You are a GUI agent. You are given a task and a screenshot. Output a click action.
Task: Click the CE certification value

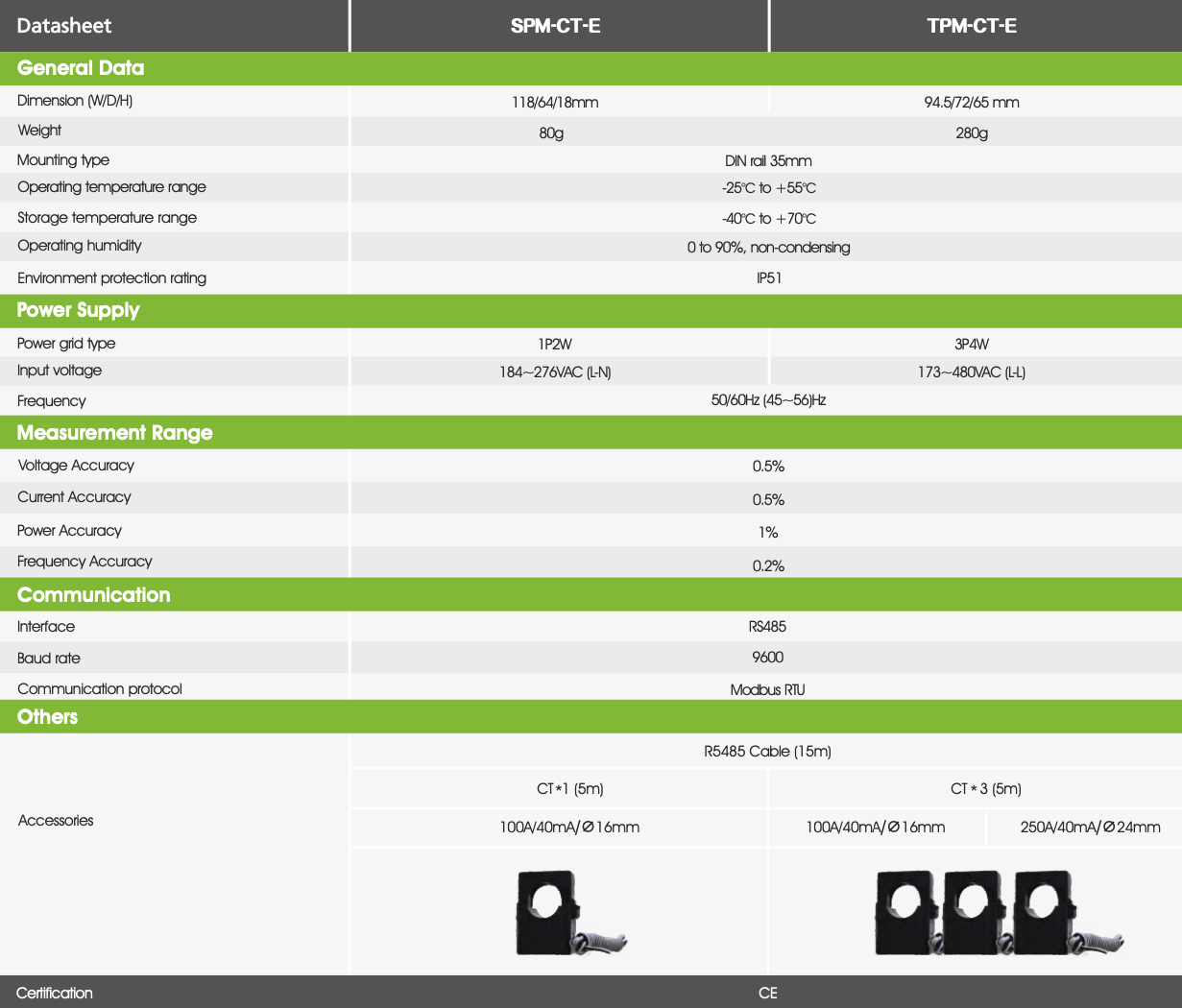[x=768, y=994]
